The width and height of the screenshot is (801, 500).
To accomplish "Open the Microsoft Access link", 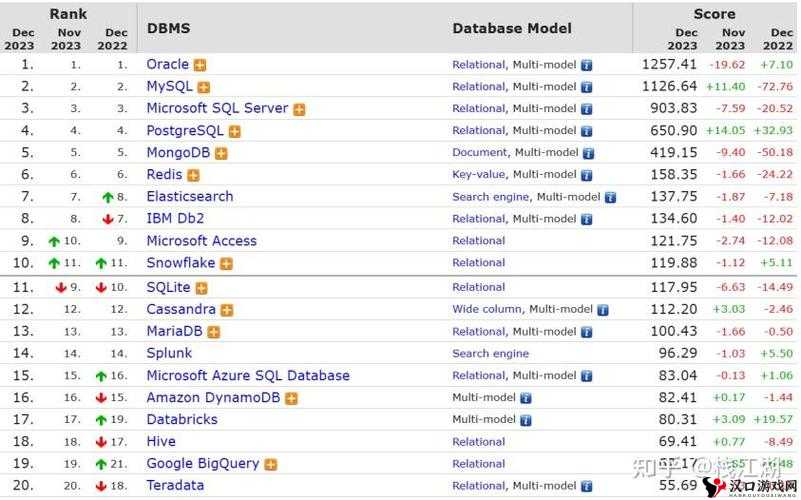I will coord(201,241).
